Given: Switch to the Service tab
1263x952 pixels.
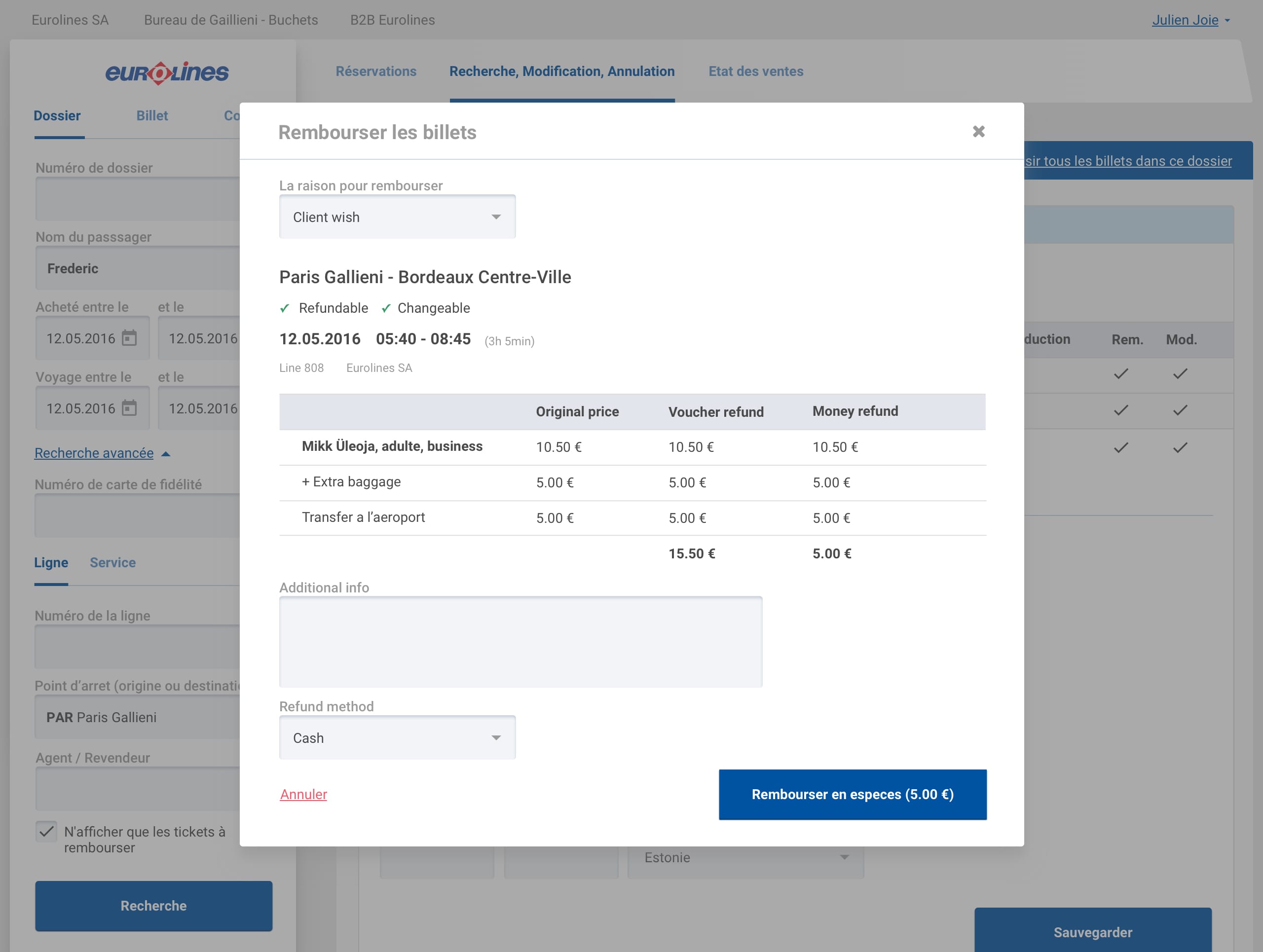Looking at the screenshot, I should (112, 563).
